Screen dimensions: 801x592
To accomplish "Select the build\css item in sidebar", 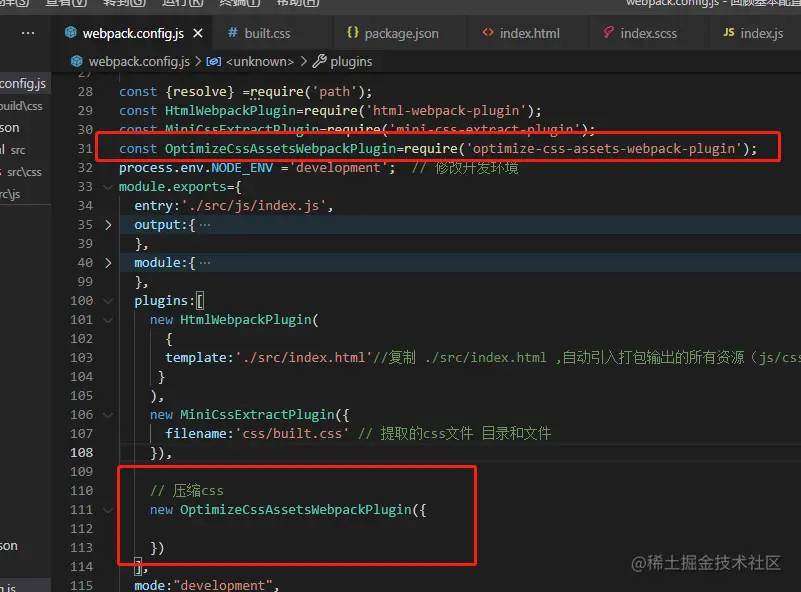I will (25, 106).
